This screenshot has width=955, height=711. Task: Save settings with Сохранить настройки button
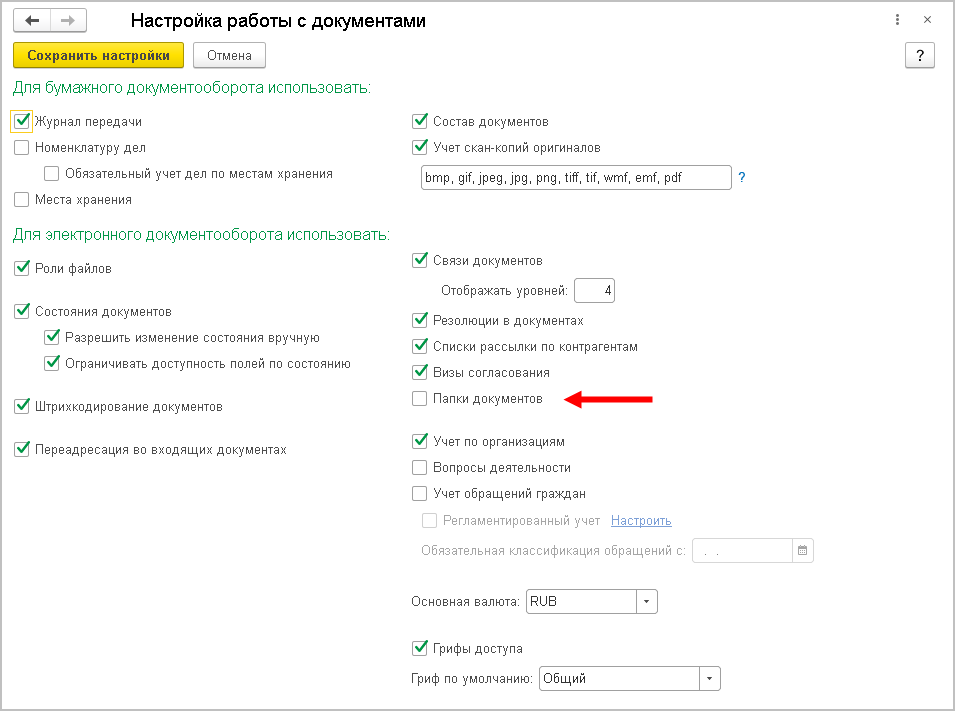click(99, 55)
